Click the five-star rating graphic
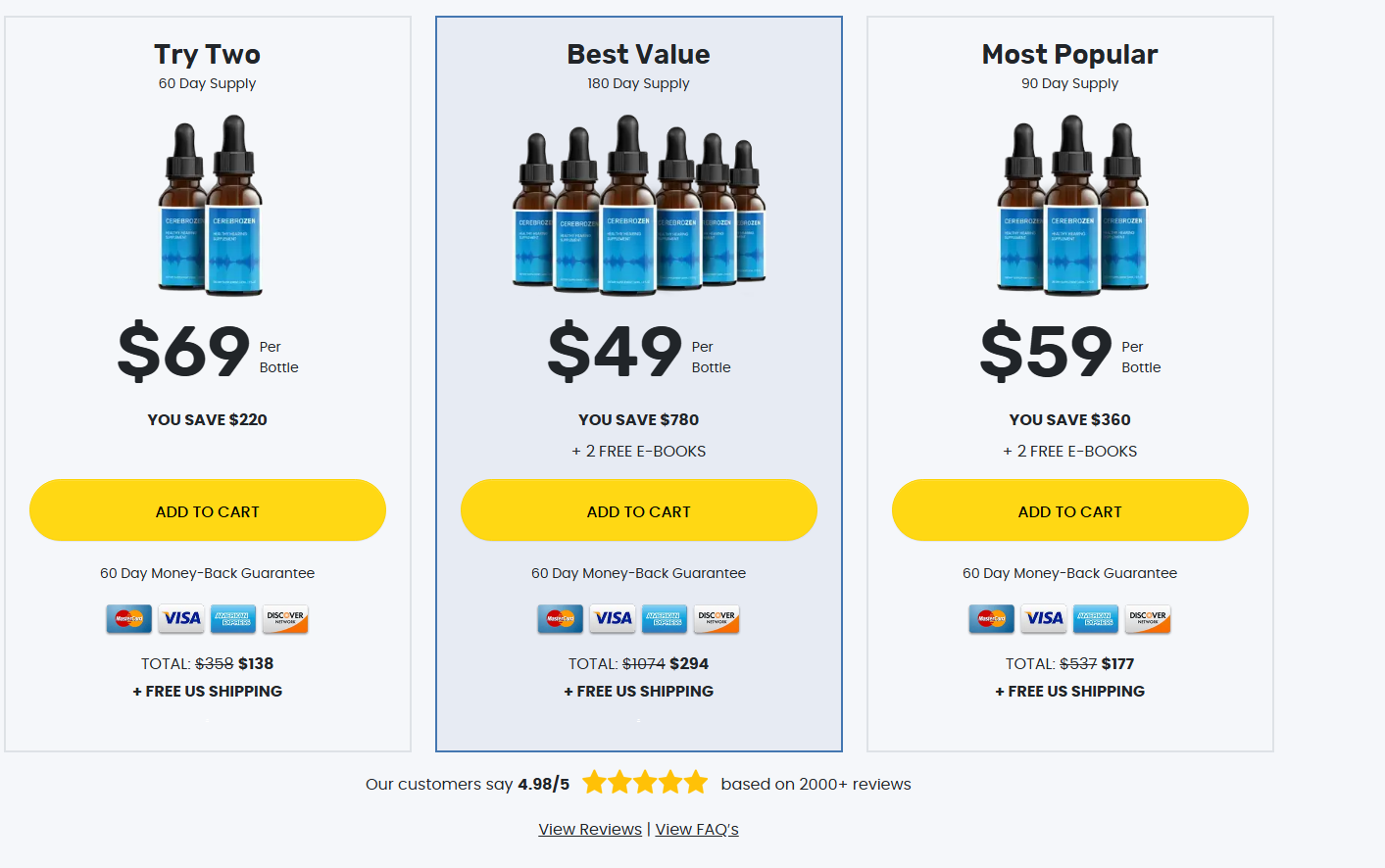 click(645, 783)
